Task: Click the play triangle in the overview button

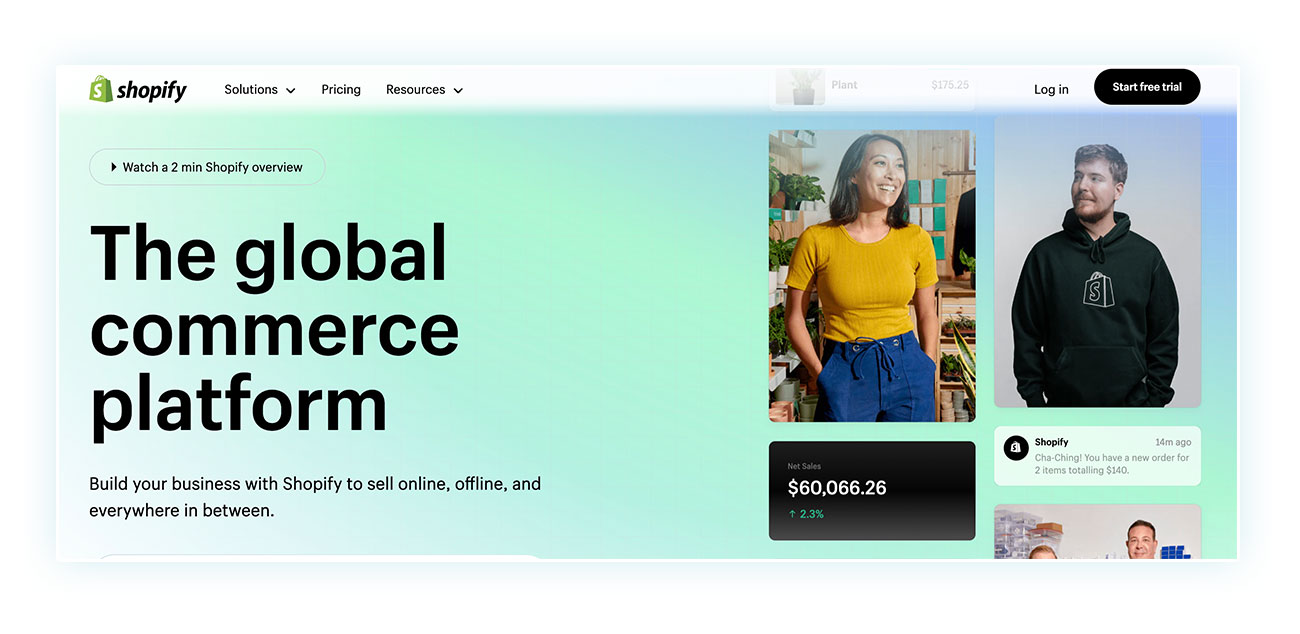Action: pyautogui.click(x=114, y=167)
